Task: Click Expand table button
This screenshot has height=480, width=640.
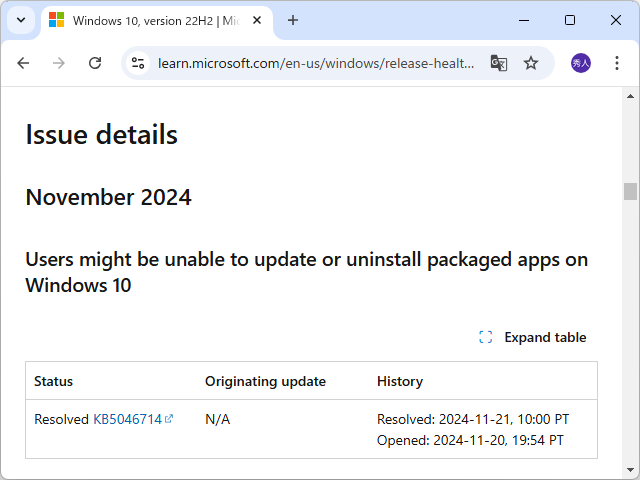Action: click(533, 337)
